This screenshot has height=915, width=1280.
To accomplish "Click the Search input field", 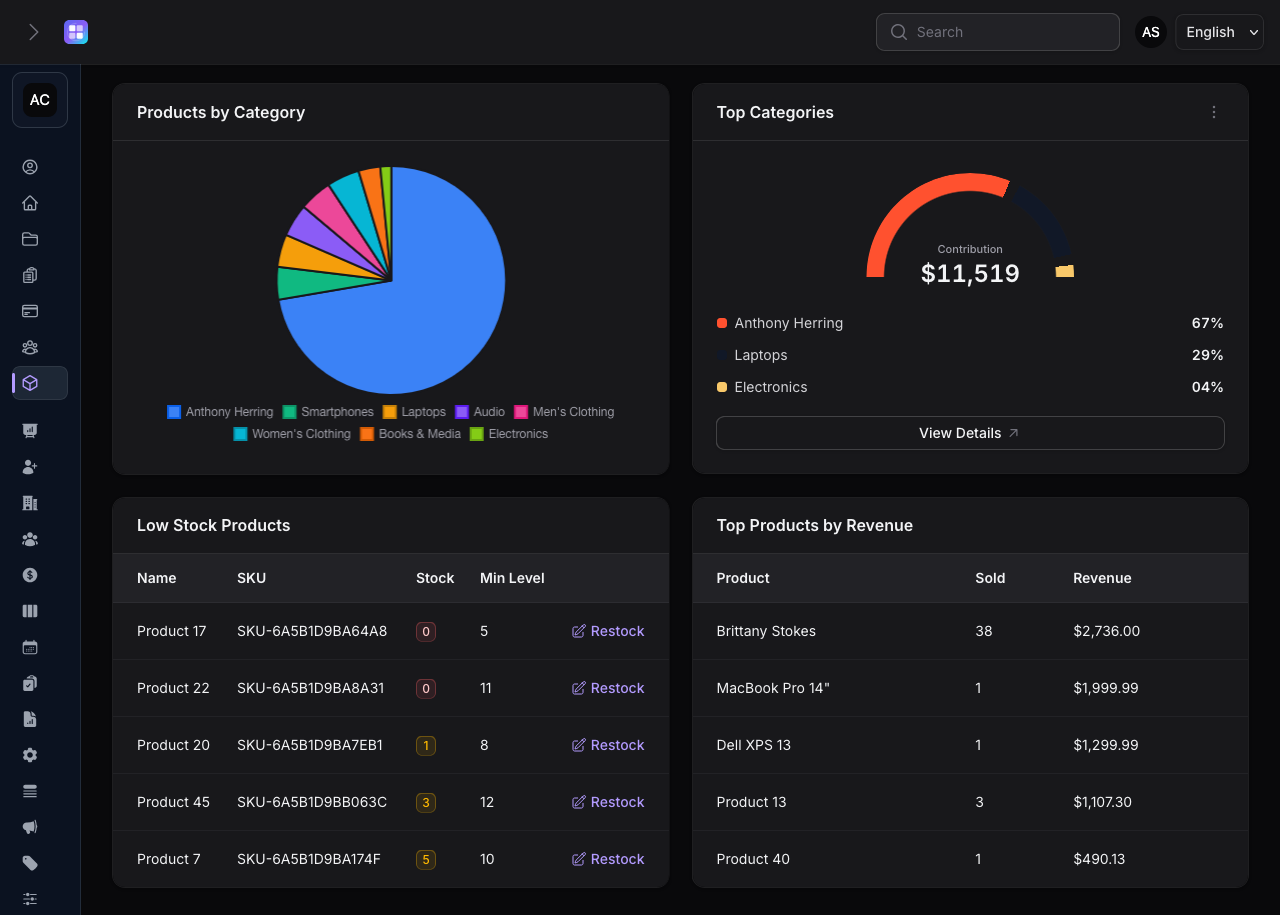I will 998,32.
